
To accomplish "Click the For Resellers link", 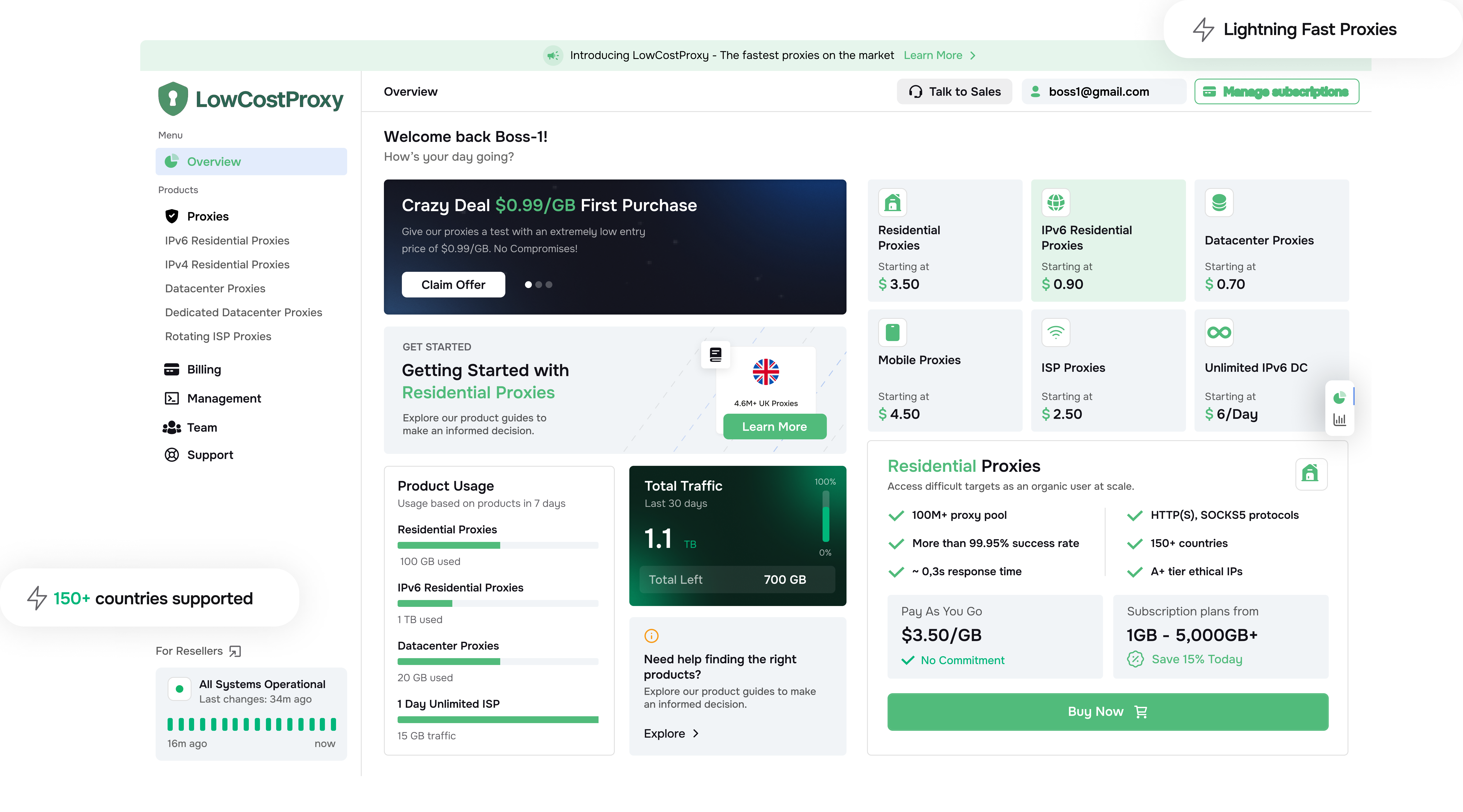I will pos(189,651).
